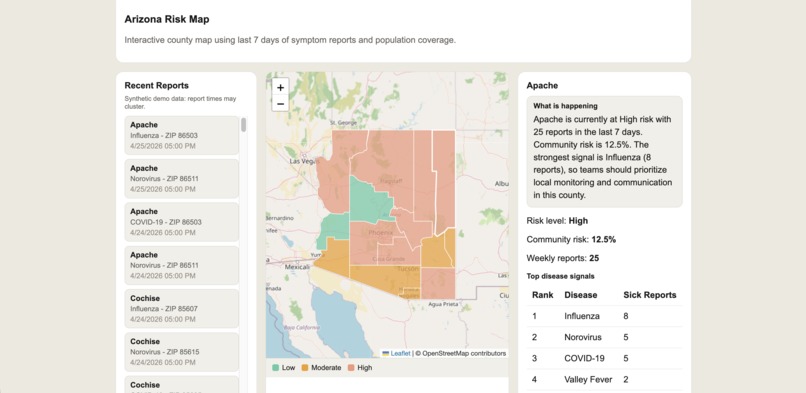Click Weekly reports 25 value
Viewport: 806px width, 393px height.
[x=594, y=258]
